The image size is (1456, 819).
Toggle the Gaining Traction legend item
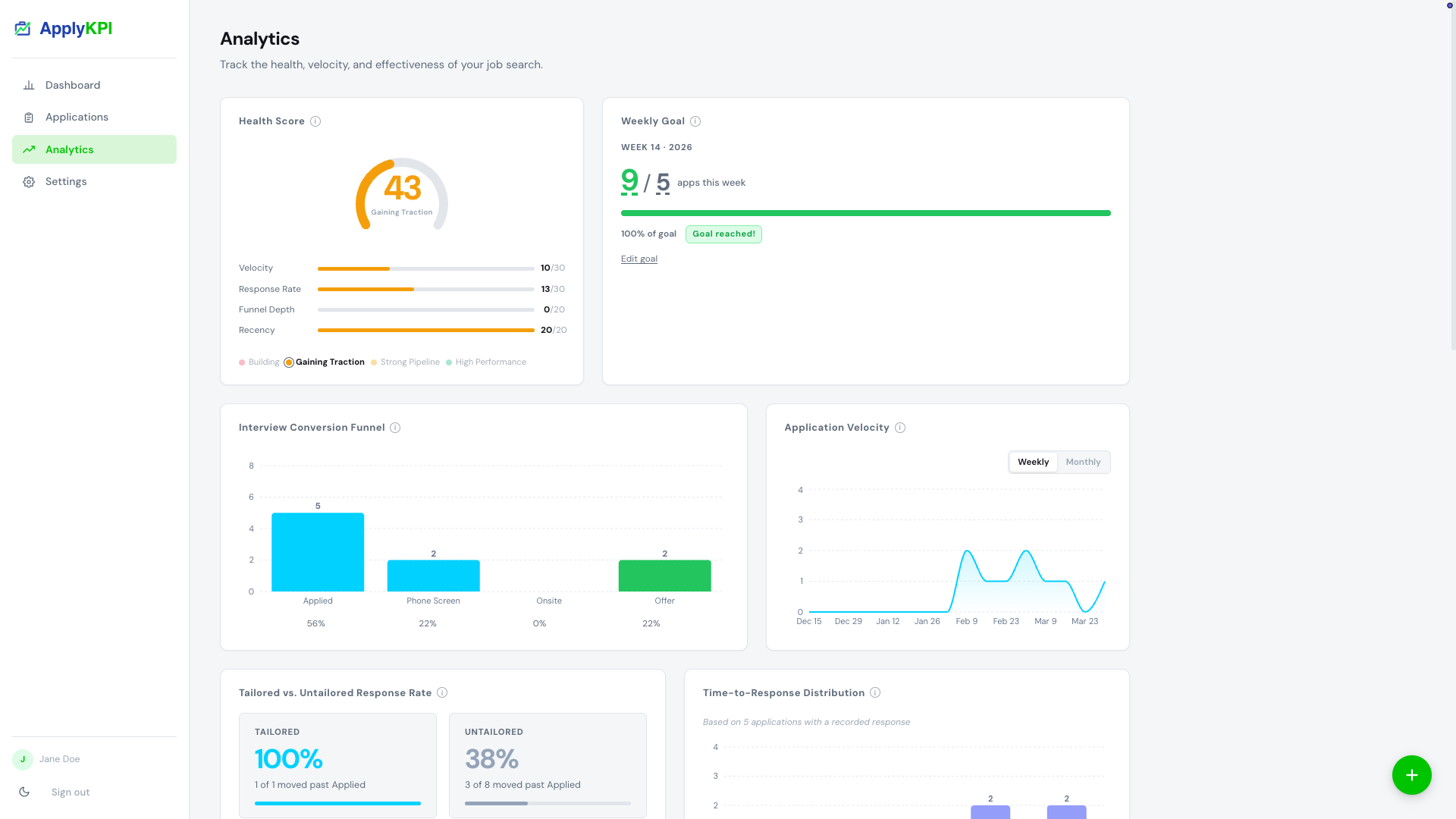(323, 362)
